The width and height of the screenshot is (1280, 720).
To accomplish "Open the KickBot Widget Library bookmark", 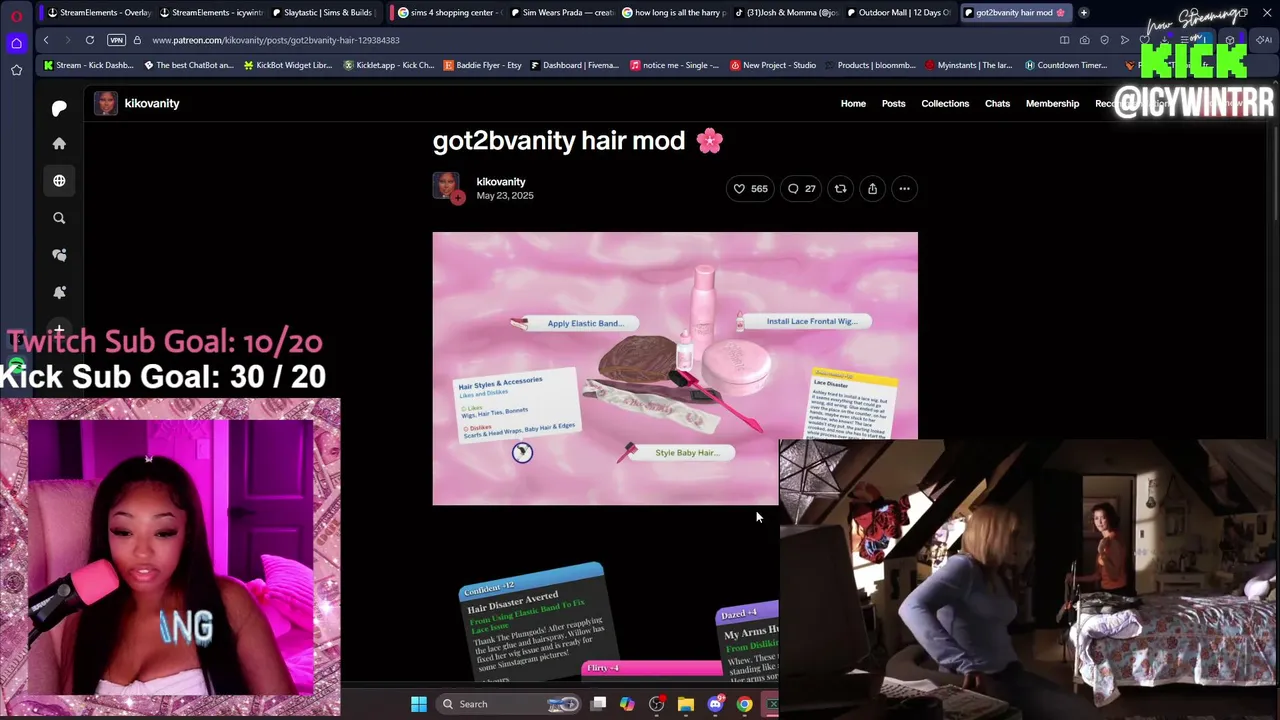I will click(x=287, y=65).
